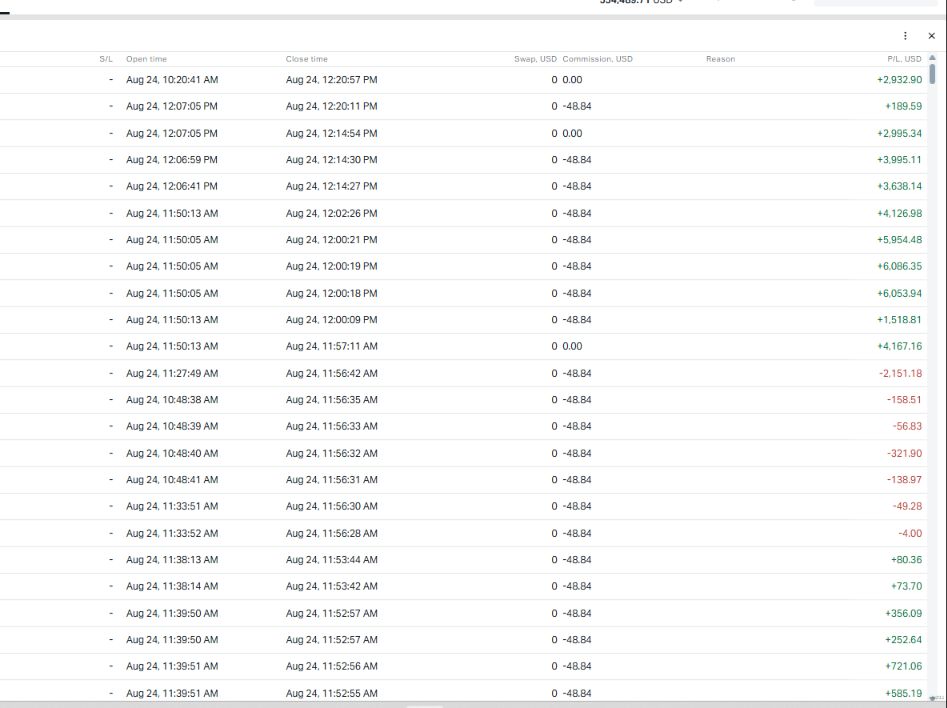
Task: Click the 0.00 commission in the first row
Action: [573, 80]
